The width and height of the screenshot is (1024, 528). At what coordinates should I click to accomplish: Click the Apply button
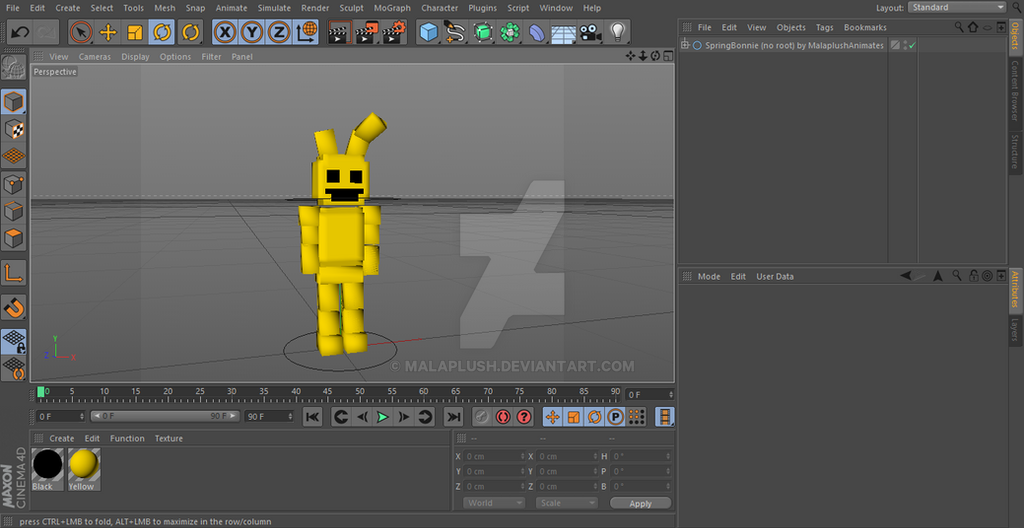point(640,503)
